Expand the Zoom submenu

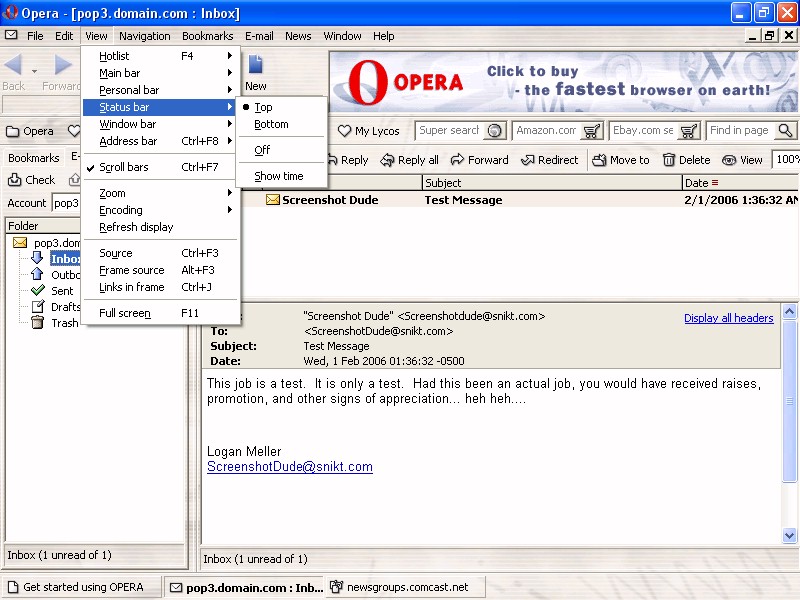click(112, 193)
